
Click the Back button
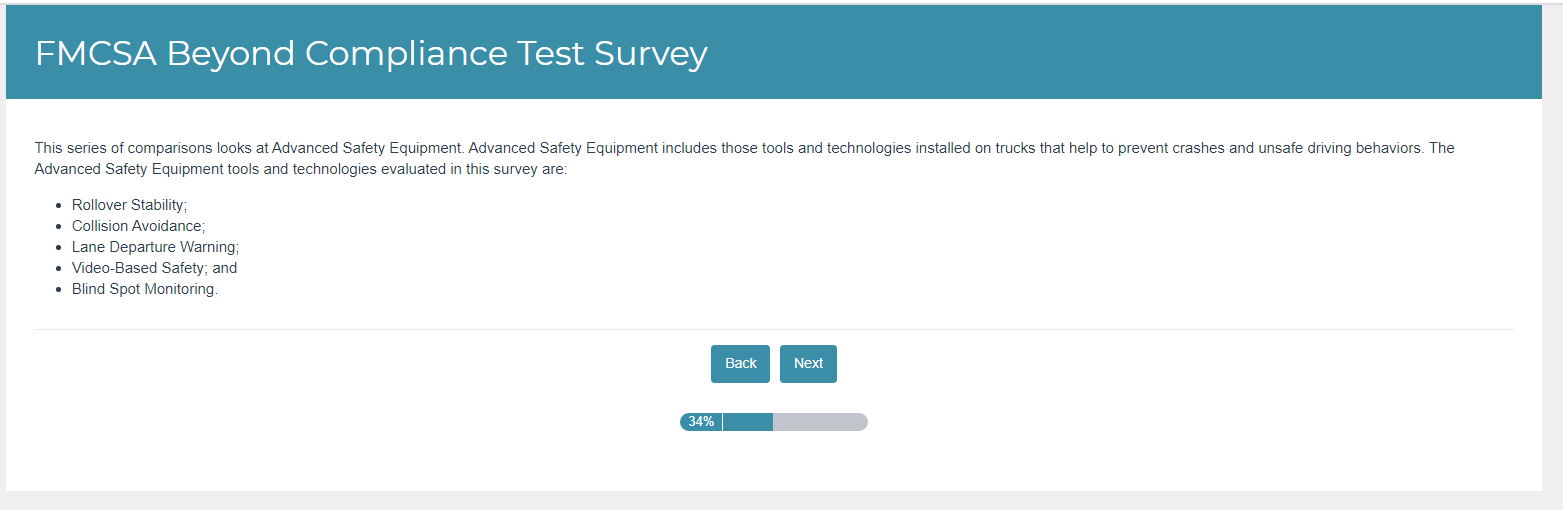point(740,364)
